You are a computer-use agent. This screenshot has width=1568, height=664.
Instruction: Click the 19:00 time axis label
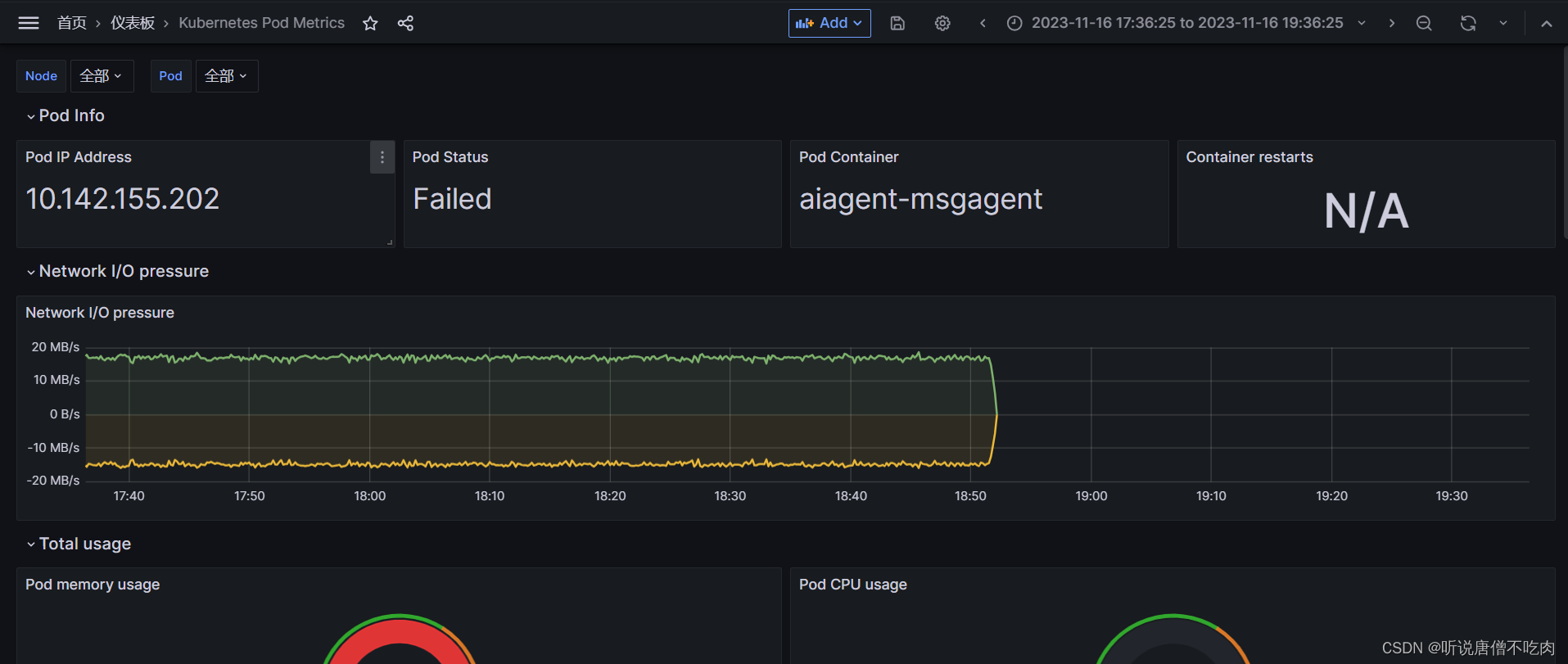(x=1091, y=496)
